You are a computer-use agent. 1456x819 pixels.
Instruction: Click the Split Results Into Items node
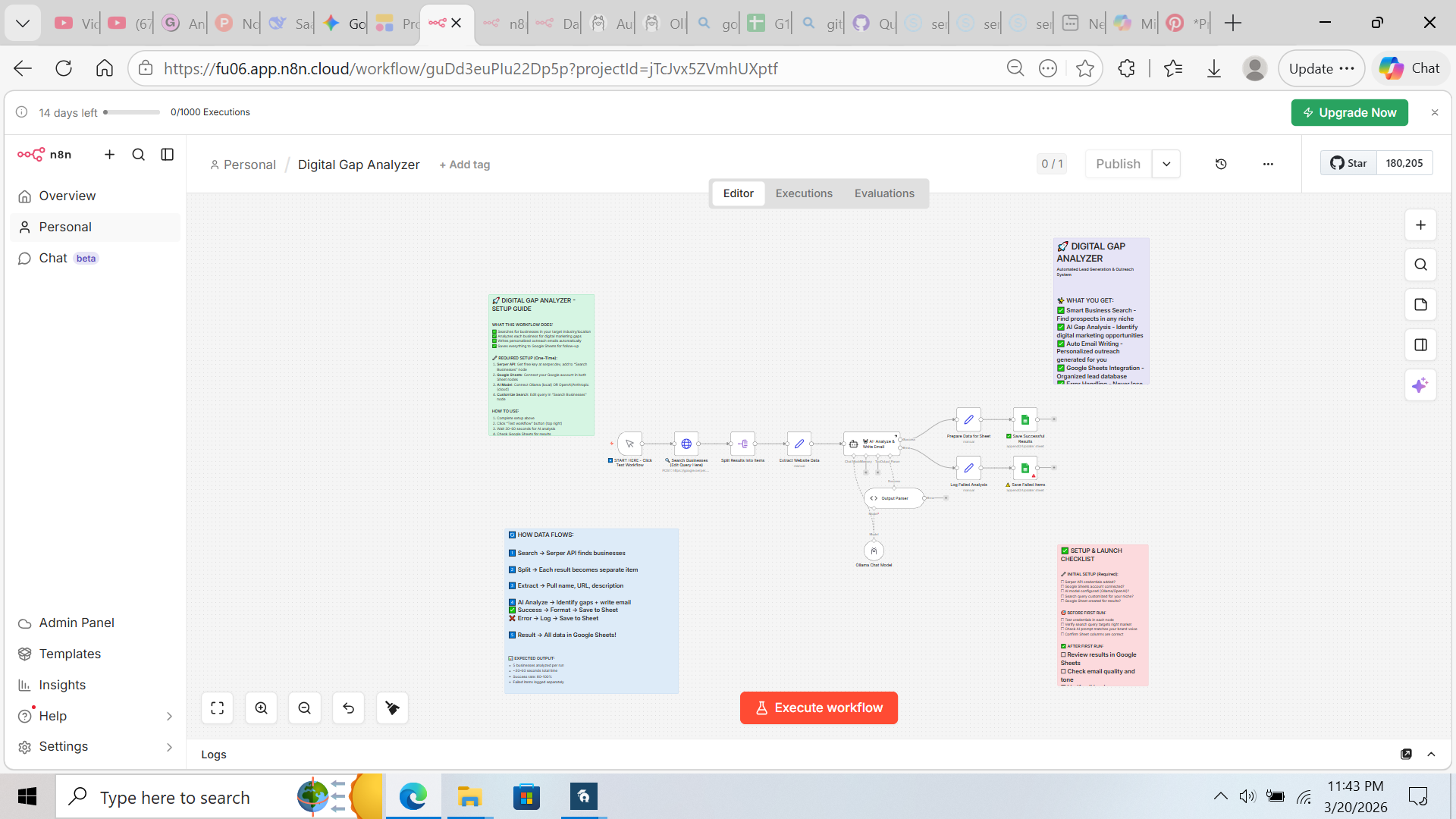pos(742,444)
